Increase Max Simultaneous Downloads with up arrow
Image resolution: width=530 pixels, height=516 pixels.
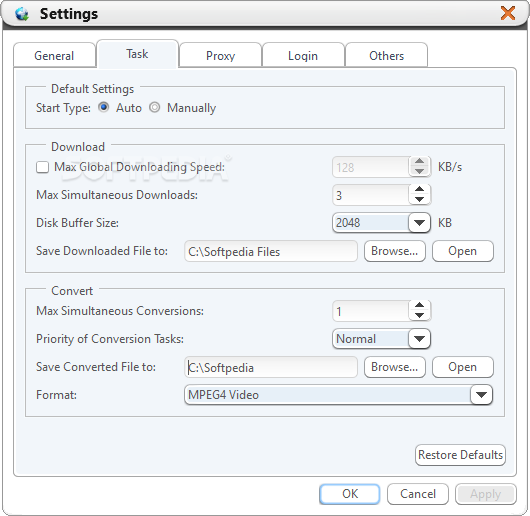click(x=419, y=189)
